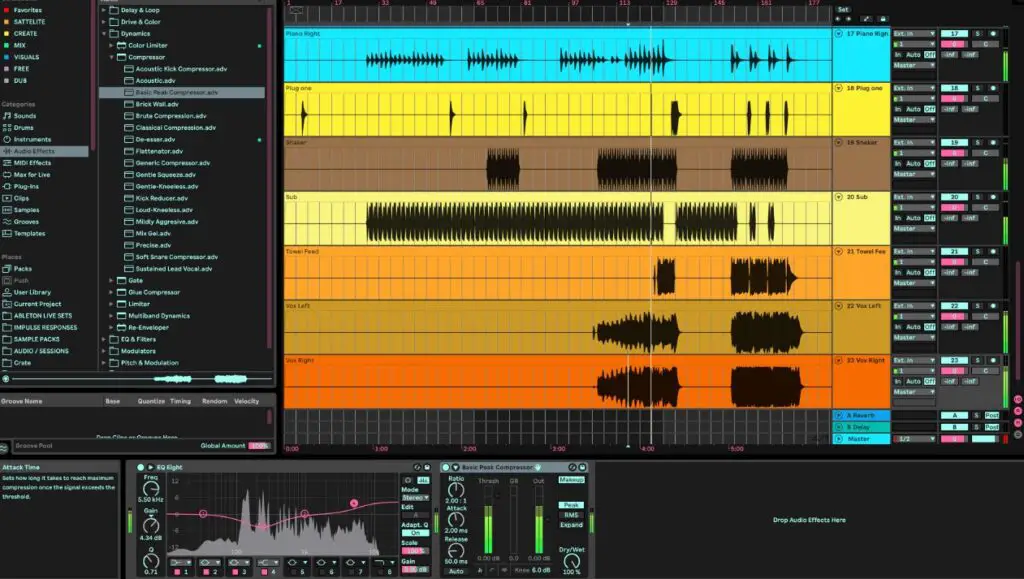The height and width of the screenshot is (579, 1024).
Task: Arm recording on the 17 Piano Right track
Action: click(x=994, y=33)
